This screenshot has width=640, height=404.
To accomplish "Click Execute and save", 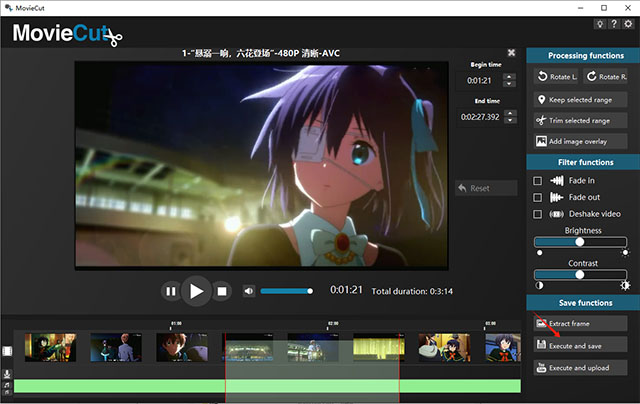I will click(x=581, y=345).
